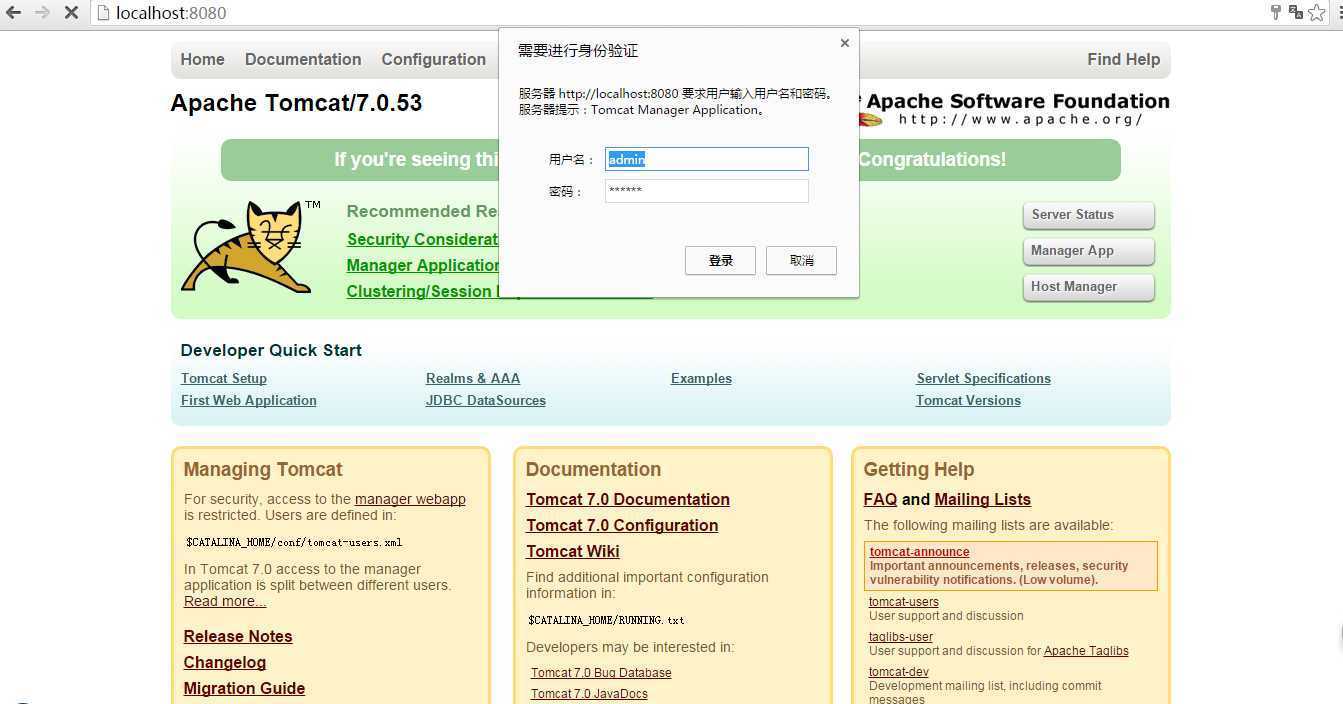1343x704 pixels.
Task: Click the Manager App button
Action: 1088,251
